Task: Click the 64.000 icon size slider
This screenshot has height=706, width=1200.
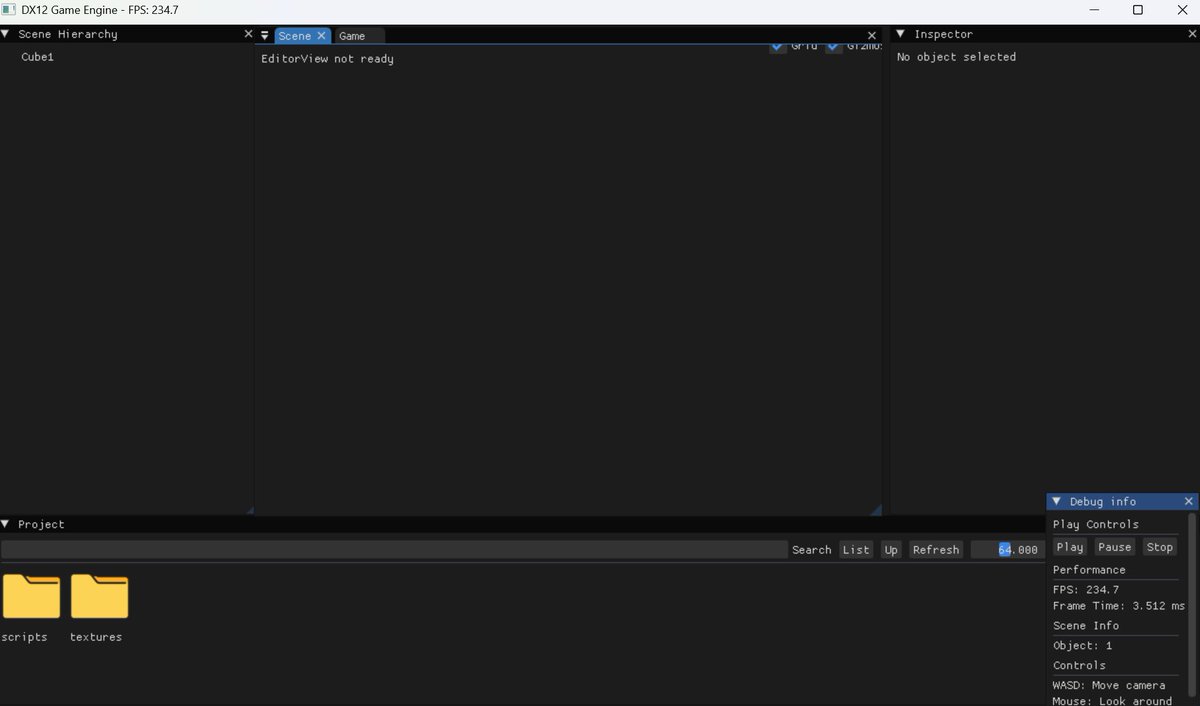Action: coord(1008,550)
